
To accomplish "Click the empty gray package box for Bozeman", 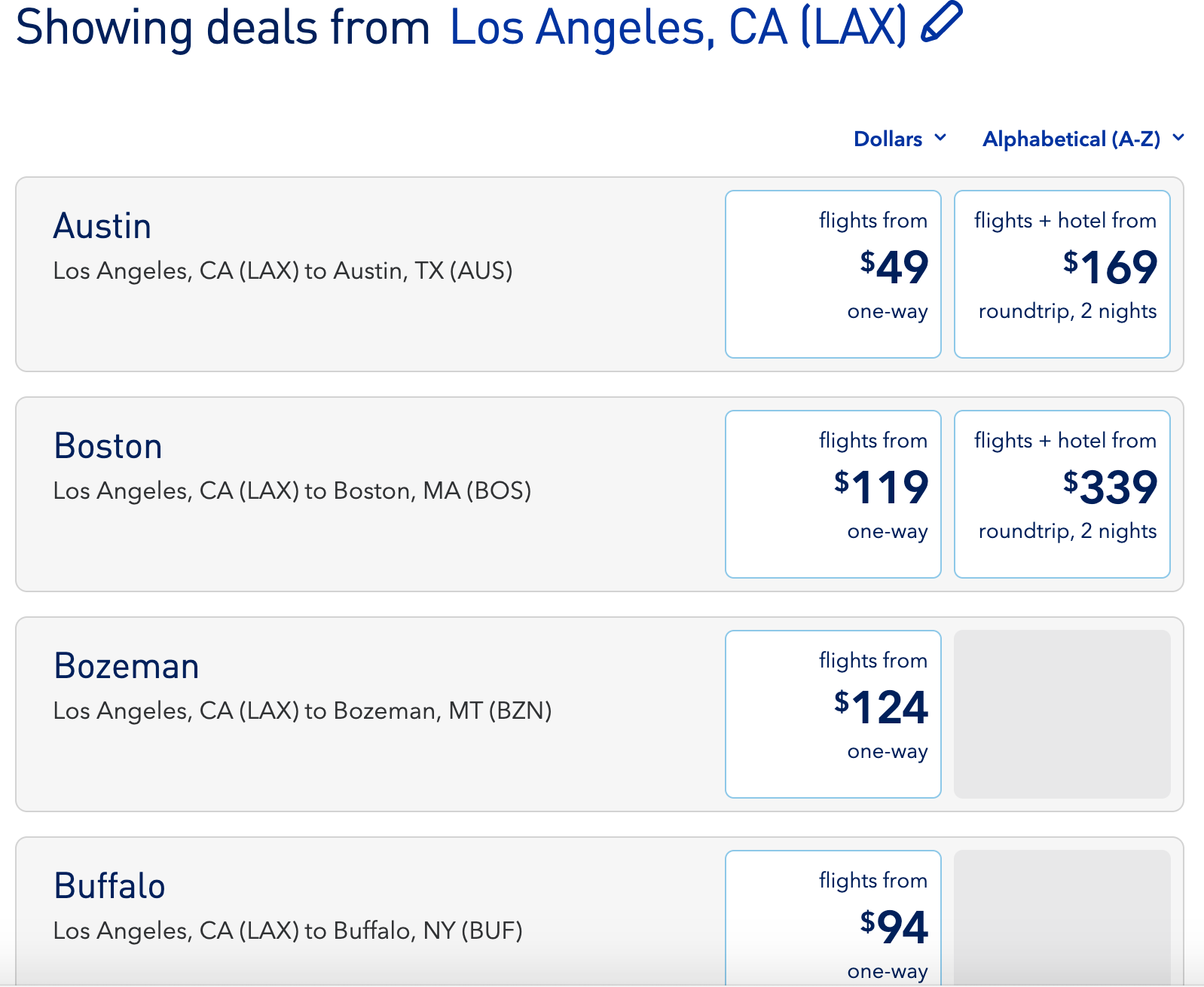I will 1062,714.
